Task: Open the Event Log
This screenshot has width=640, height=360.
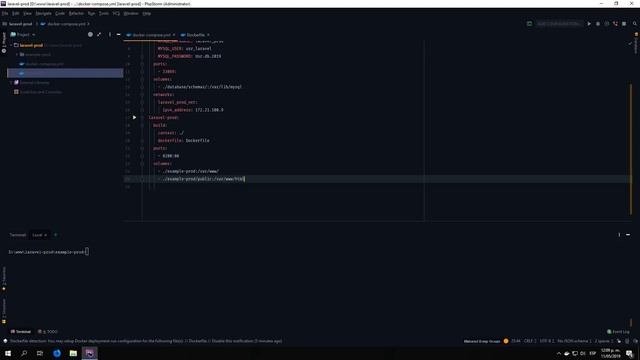Action: [618, 331]
